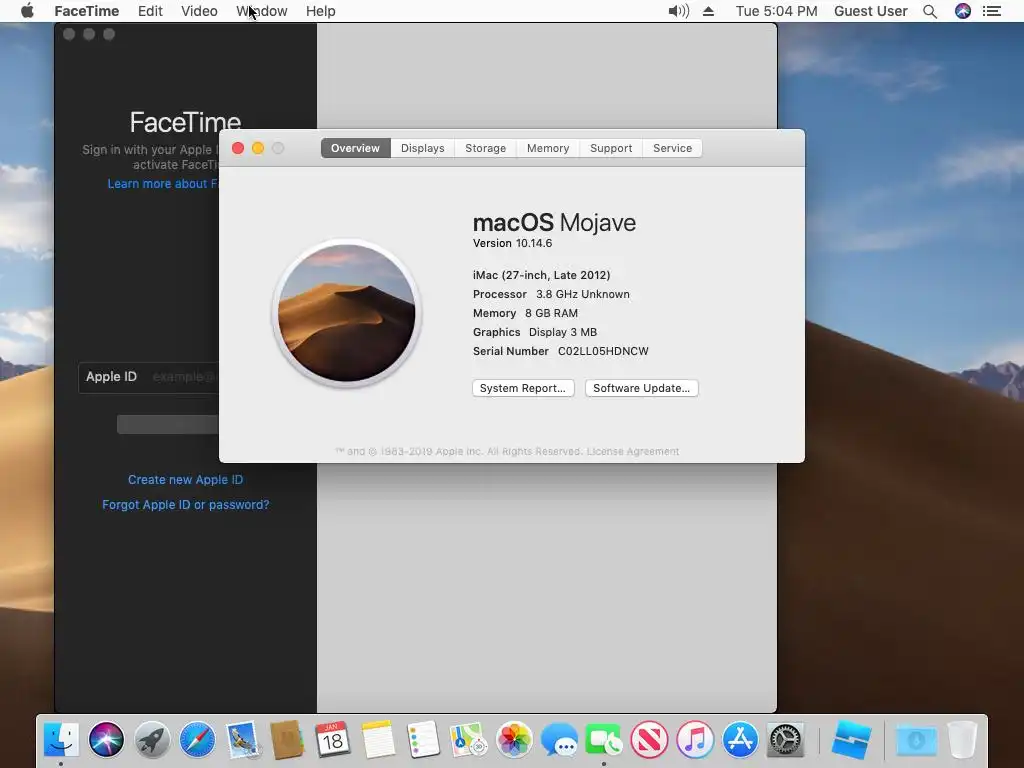Click the clock Tue 5:04 PM
This screenshot has width=1024, height=768.
tap(776, 11)
